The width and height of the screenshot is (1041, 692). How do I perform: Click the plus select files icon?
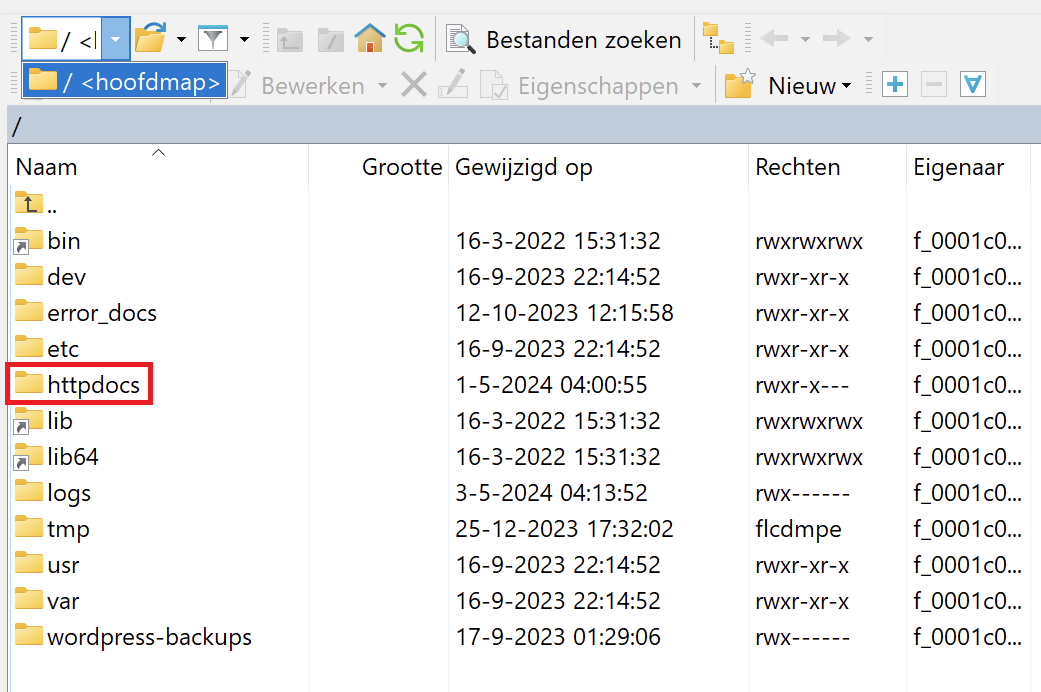[x=895, y=85]
